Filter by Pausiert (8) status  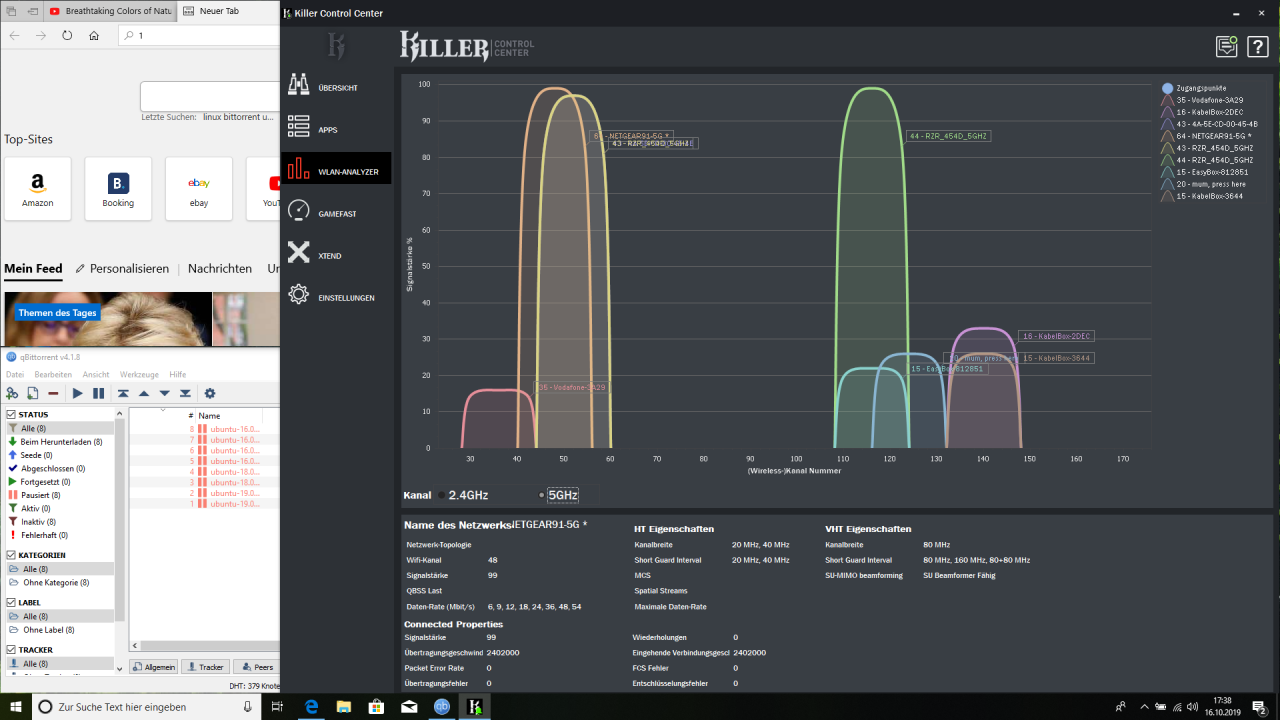(x=41, y=495)
